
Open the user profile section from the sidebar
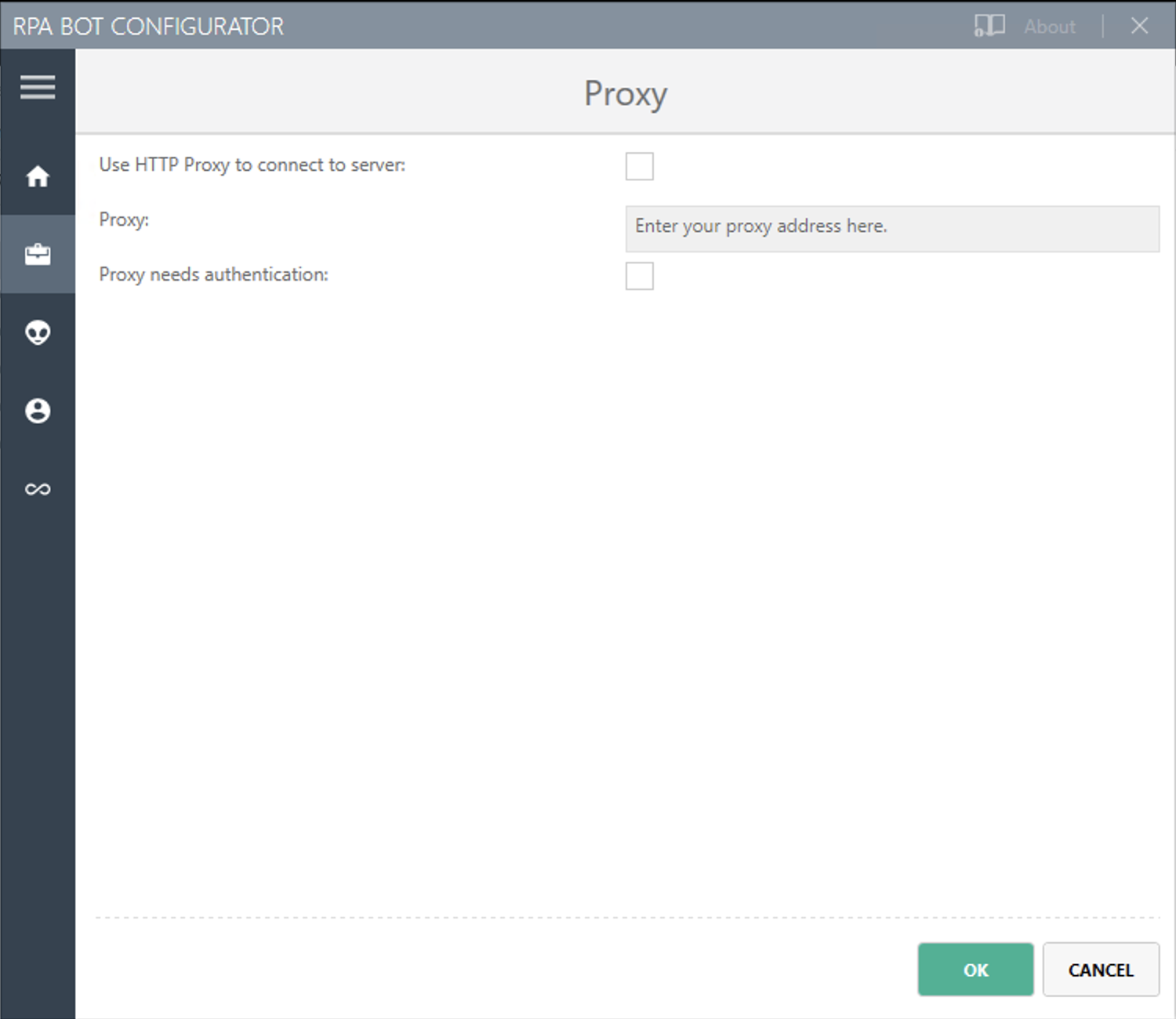pos(37,411)
